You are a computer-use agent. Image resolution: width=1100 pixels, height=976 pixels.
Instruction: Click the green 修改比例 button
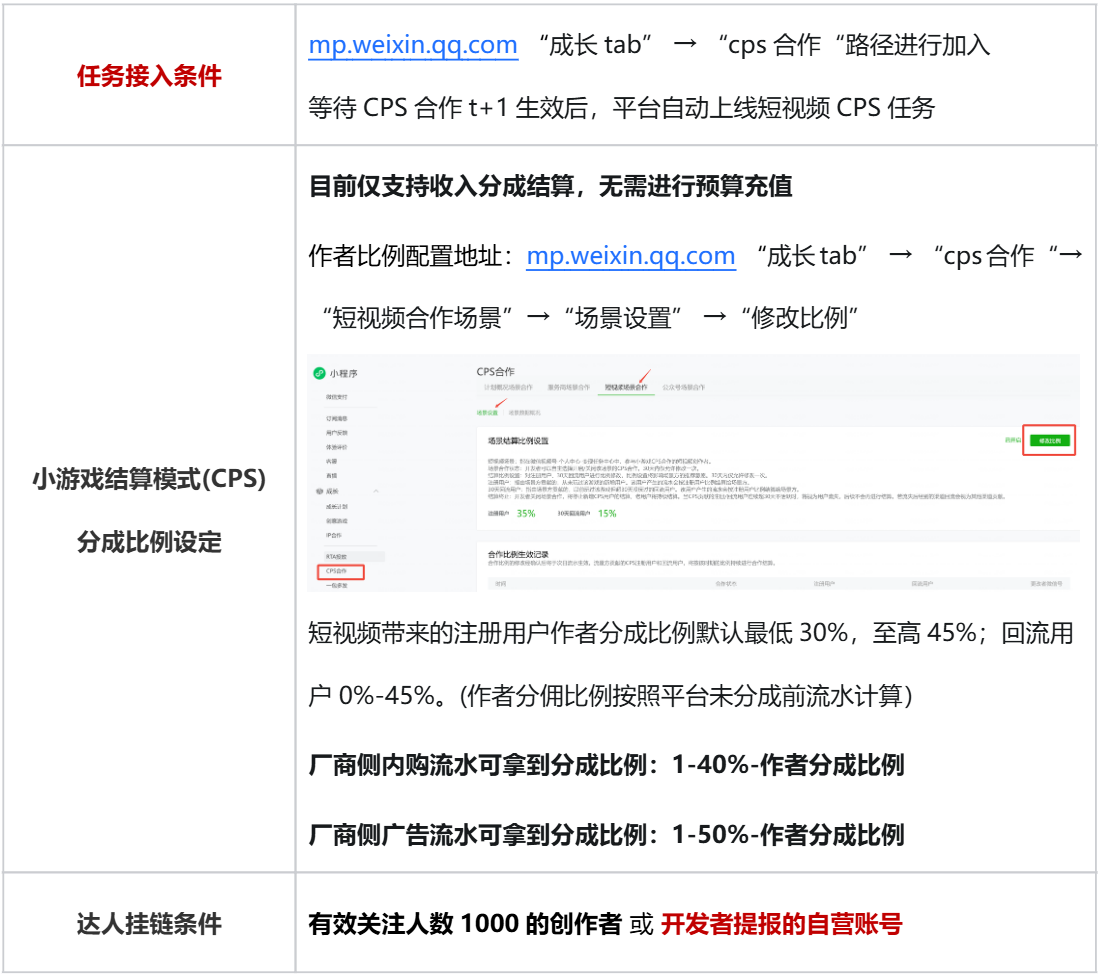point(1049,441)
